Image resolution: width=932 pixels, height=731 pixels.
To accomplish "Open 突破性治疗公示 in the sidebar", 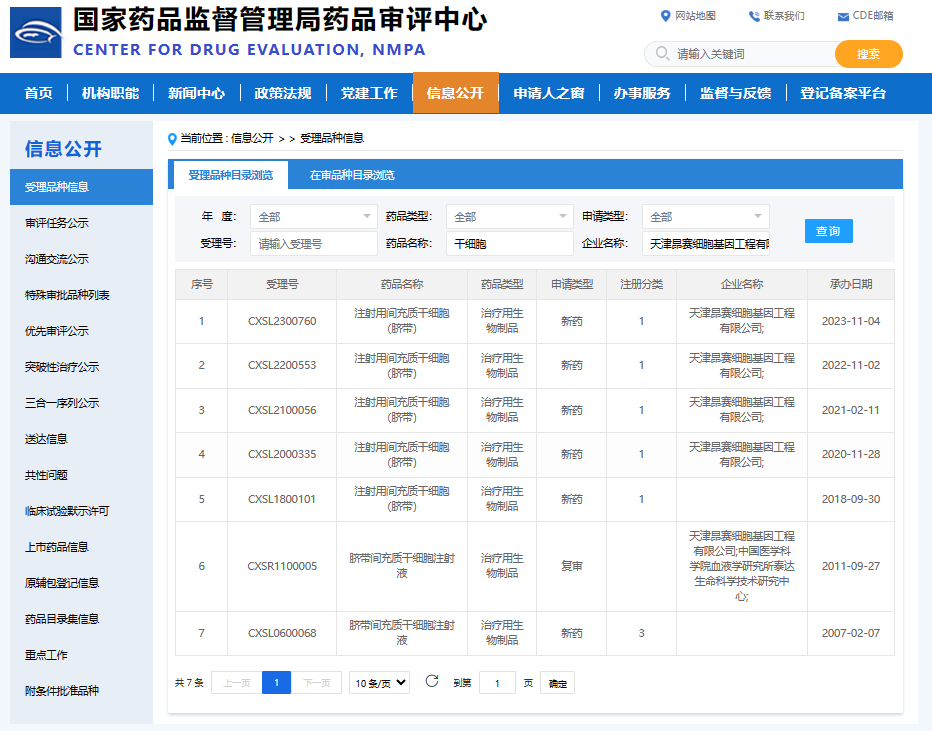I will (62, 367).
